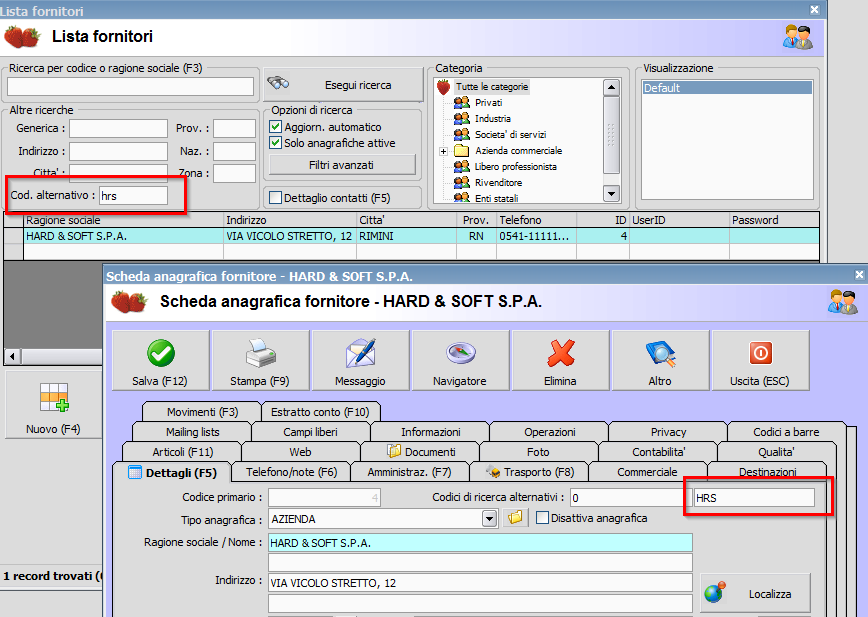Open the Informazioni tab
This screenshot has height=617, width=868.
431,432
